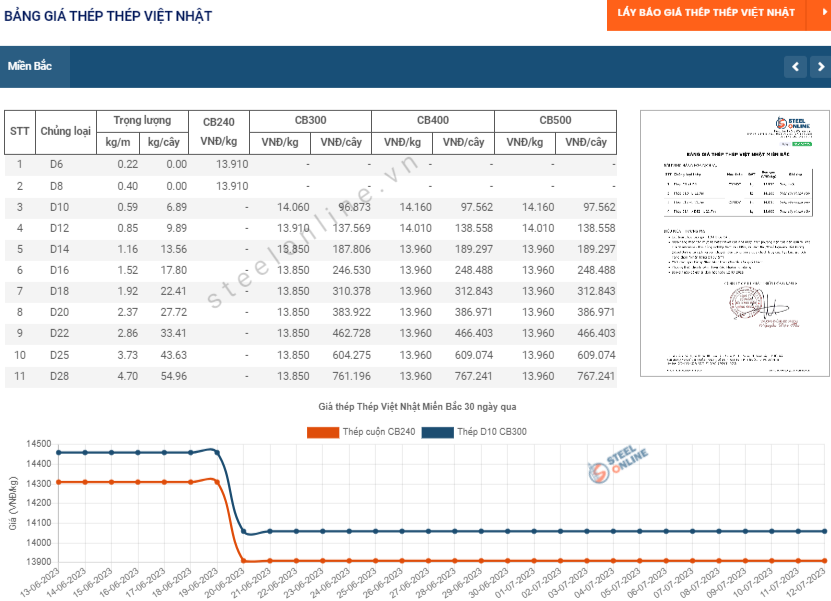Click Lấy báo giá thép Việt Nhật button
Screen dimensions: 831x601
click(706, 13)
